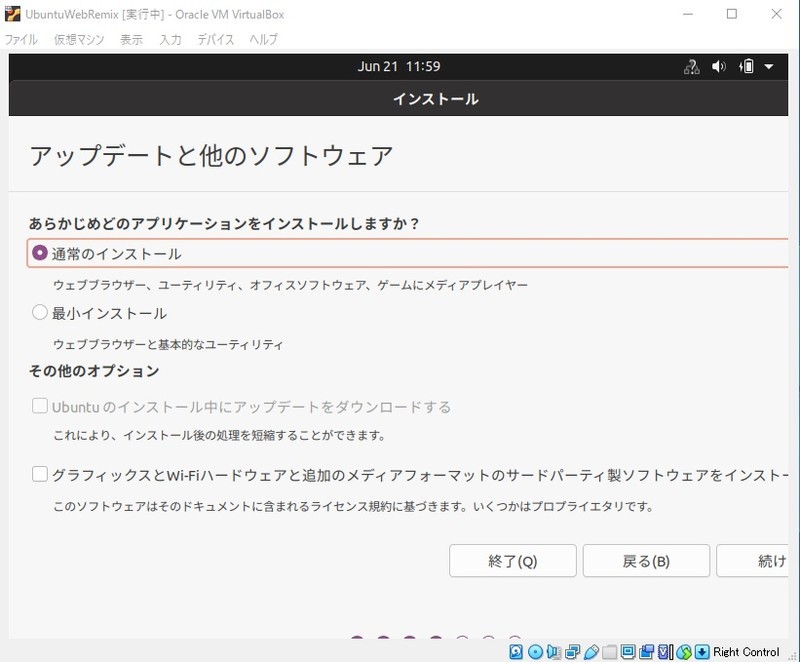Image resolution: width=800 pixels, height=662 pixels.
Task: Click the VirtualBox app icon in the title bar
Action: tap(12, 14)
